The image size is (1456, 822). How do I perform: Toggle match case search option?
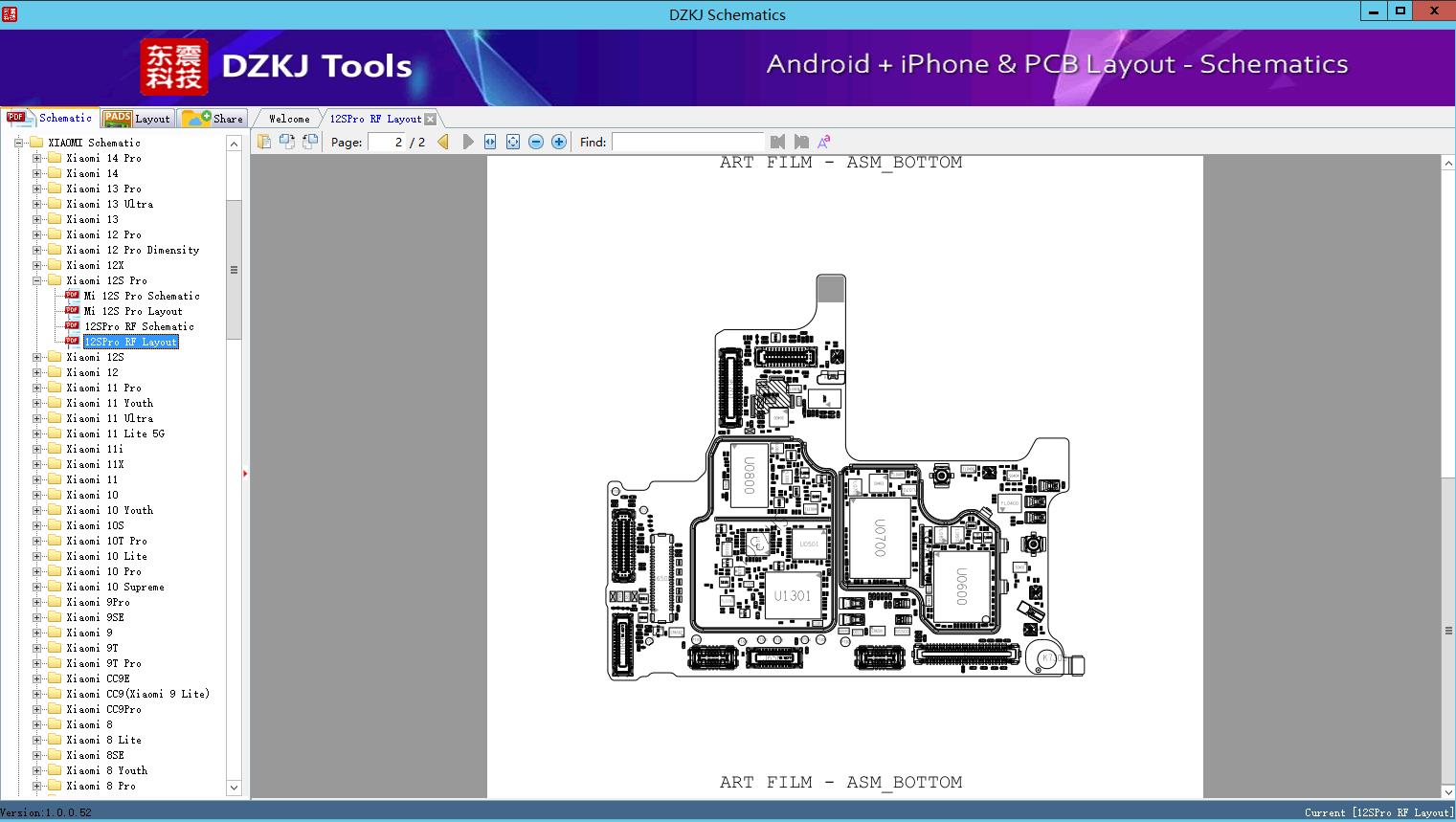click(x=823, y=142)
